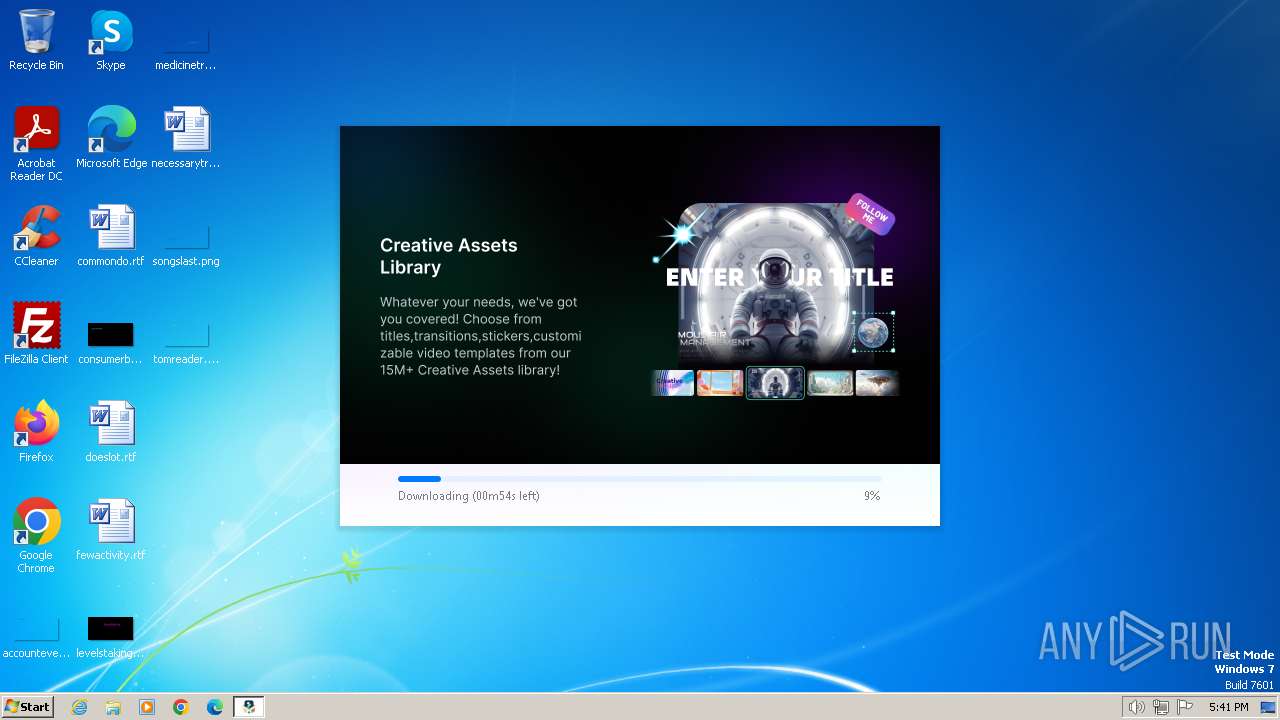Switch to the installer taskbar button
Image resolution: width=1280 pixels, height=720 pixels.
coord(249,707)
